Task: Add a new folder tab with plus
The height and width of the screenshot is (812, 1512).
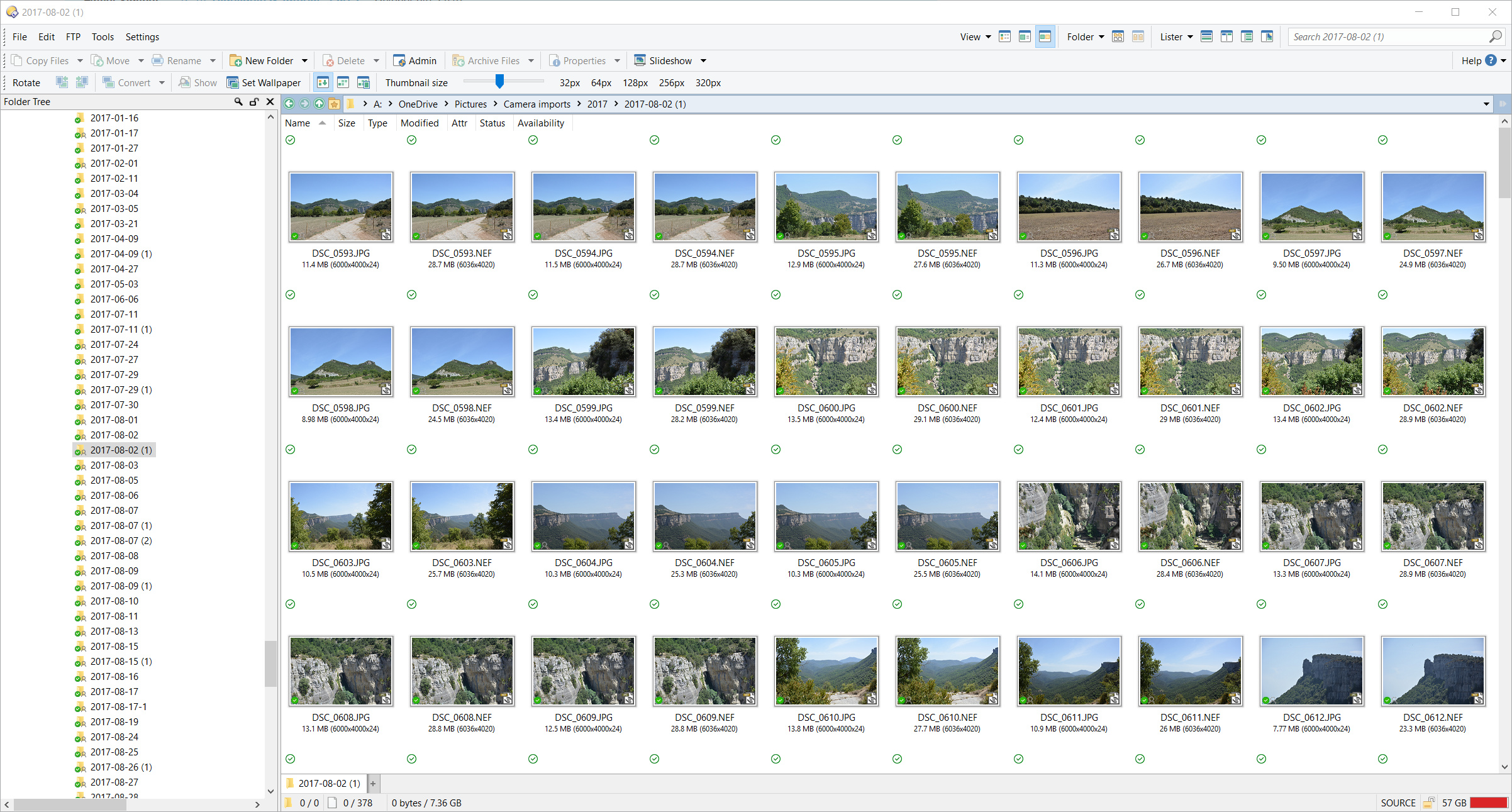Action: 373,784
